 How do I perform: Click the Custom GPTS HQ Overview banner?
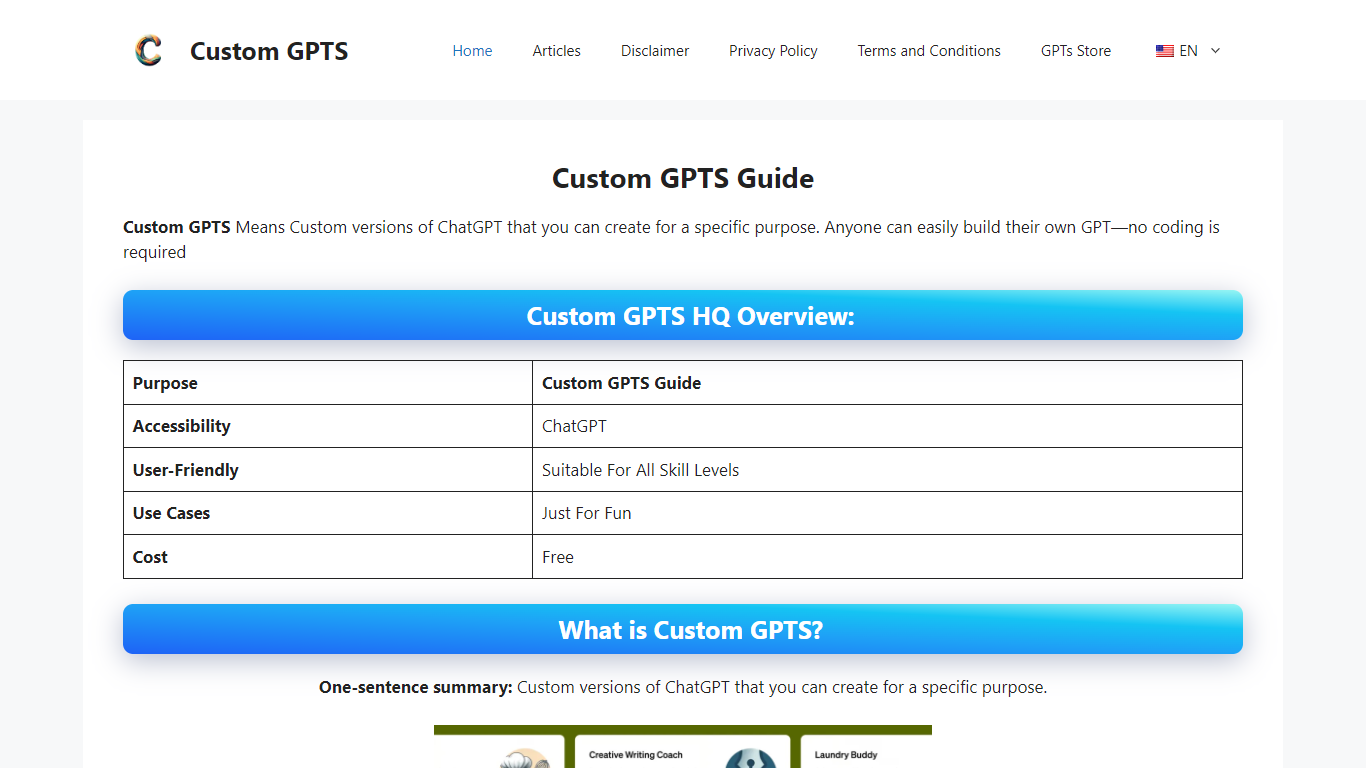[683, 315]
